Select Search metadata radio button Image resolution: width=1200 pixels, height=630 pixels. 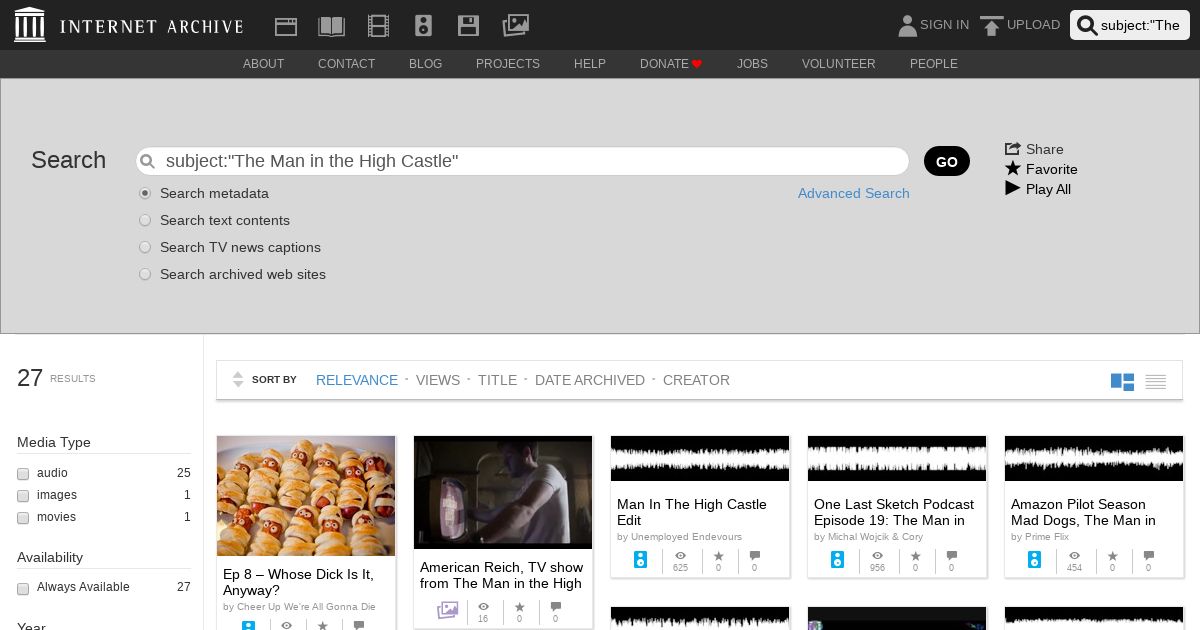[x=145, y=193]
